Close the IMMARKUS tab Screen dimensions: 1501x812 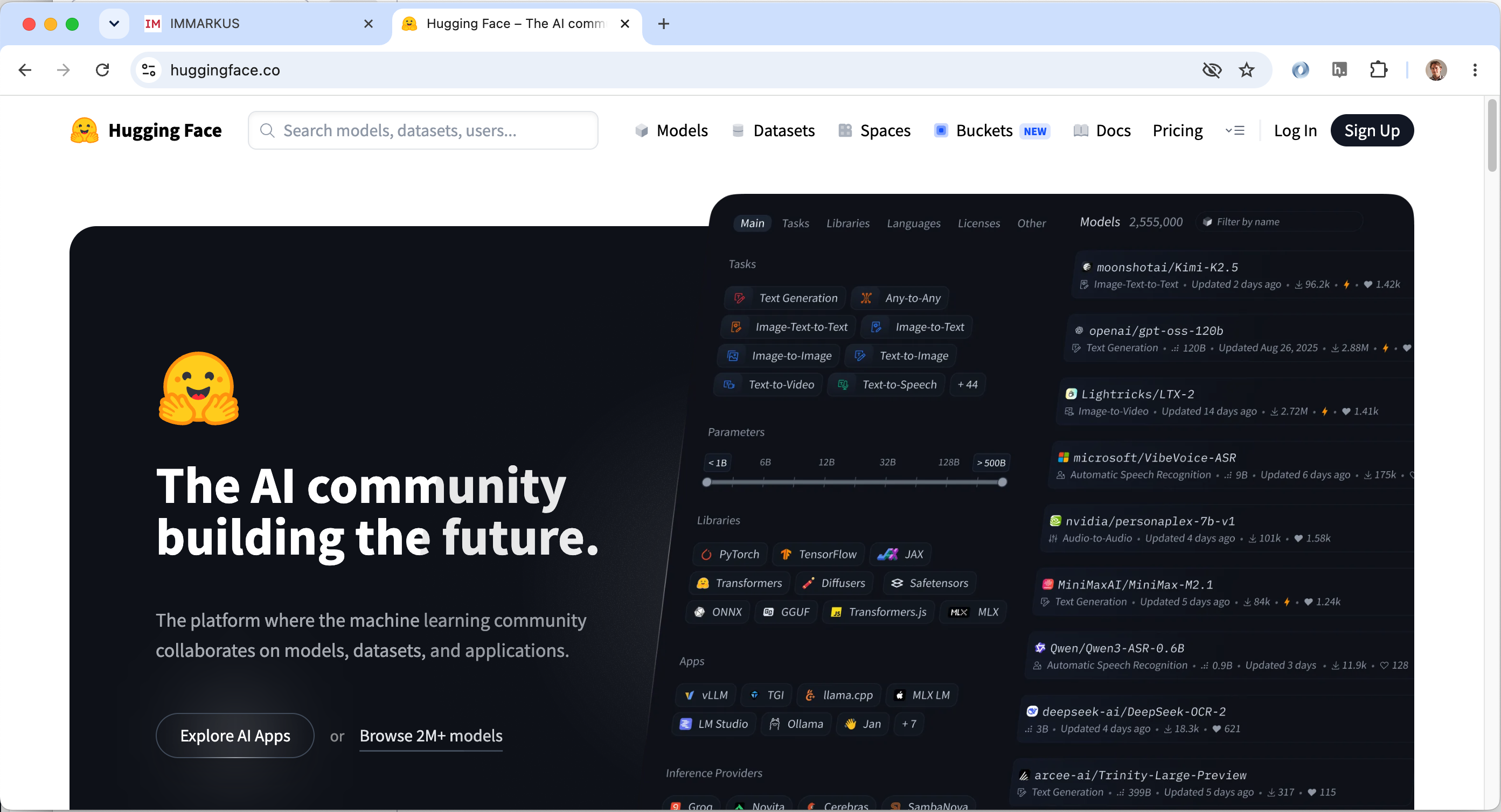369,24
